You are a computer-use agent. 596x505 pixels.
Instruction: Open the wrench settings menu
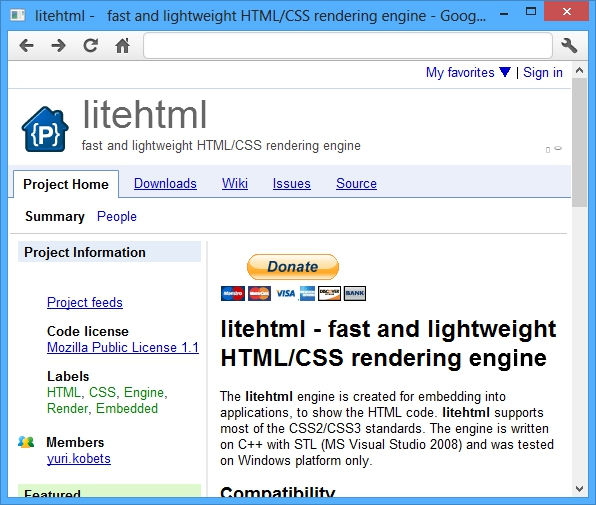point(569,46)
